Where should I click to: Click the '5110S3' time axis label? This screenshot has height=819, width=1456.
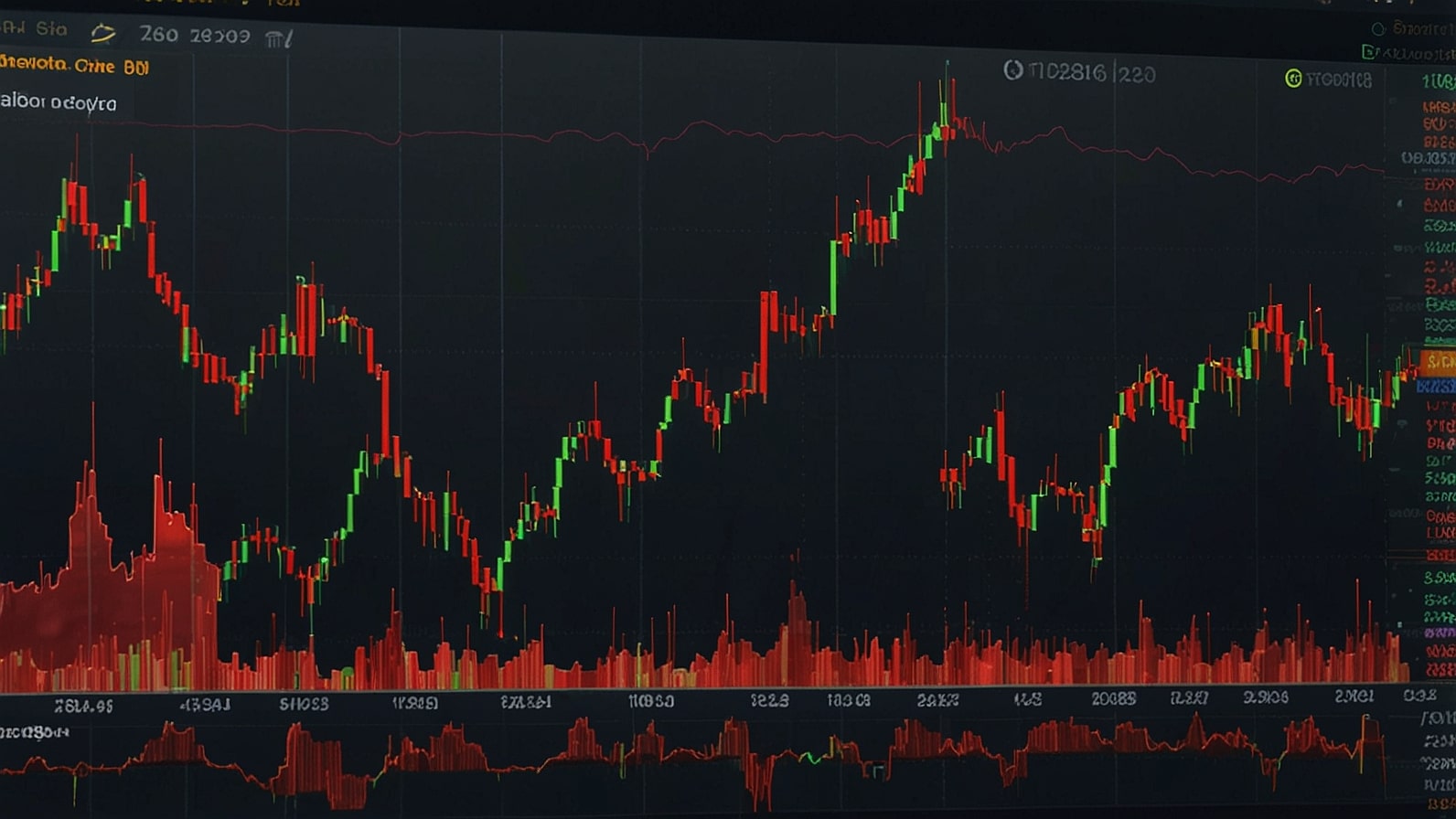(x=304, y=704)
